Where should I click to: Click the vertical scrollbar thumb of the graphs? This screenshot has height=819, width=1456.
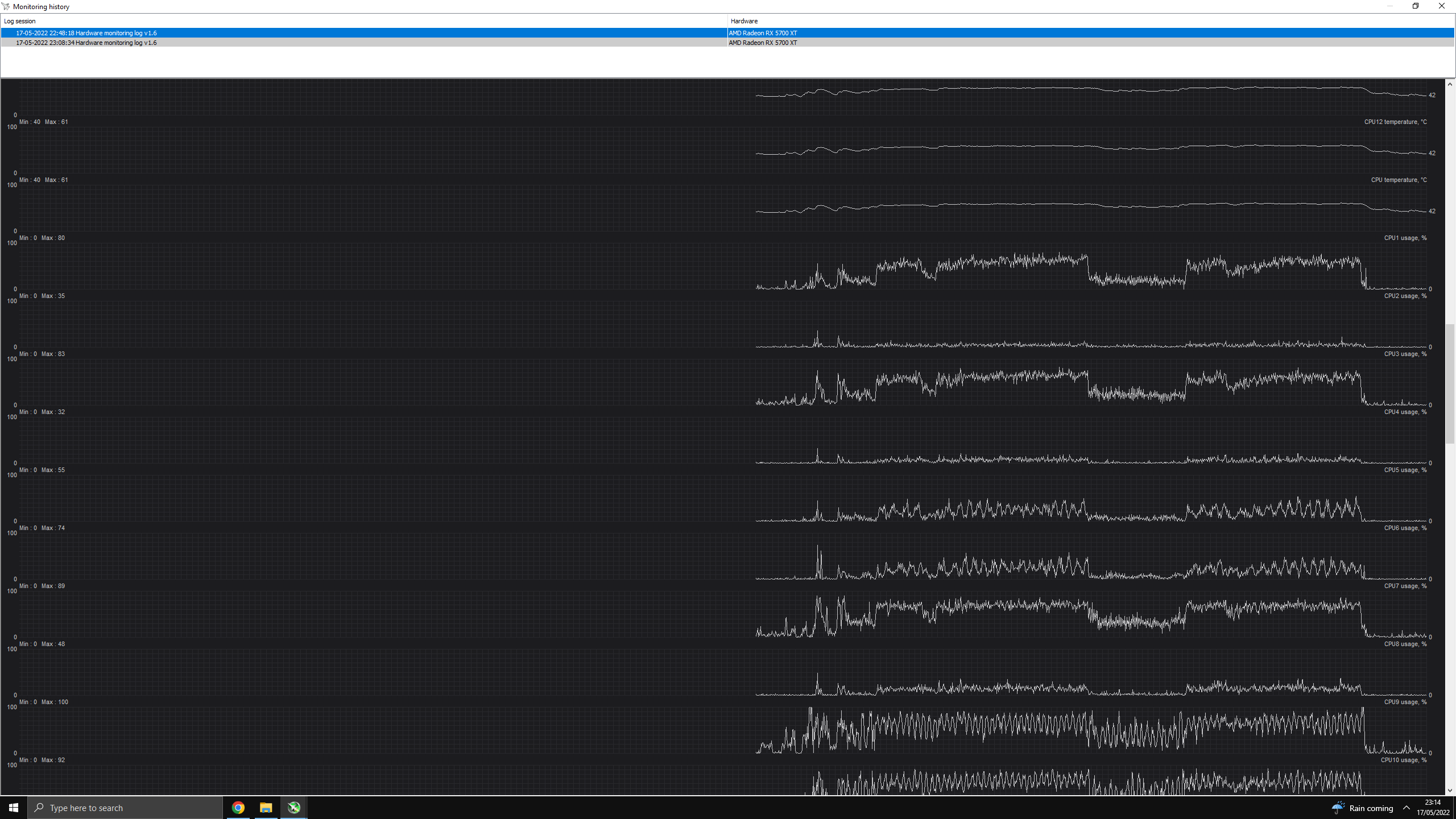coord(1450,384)
